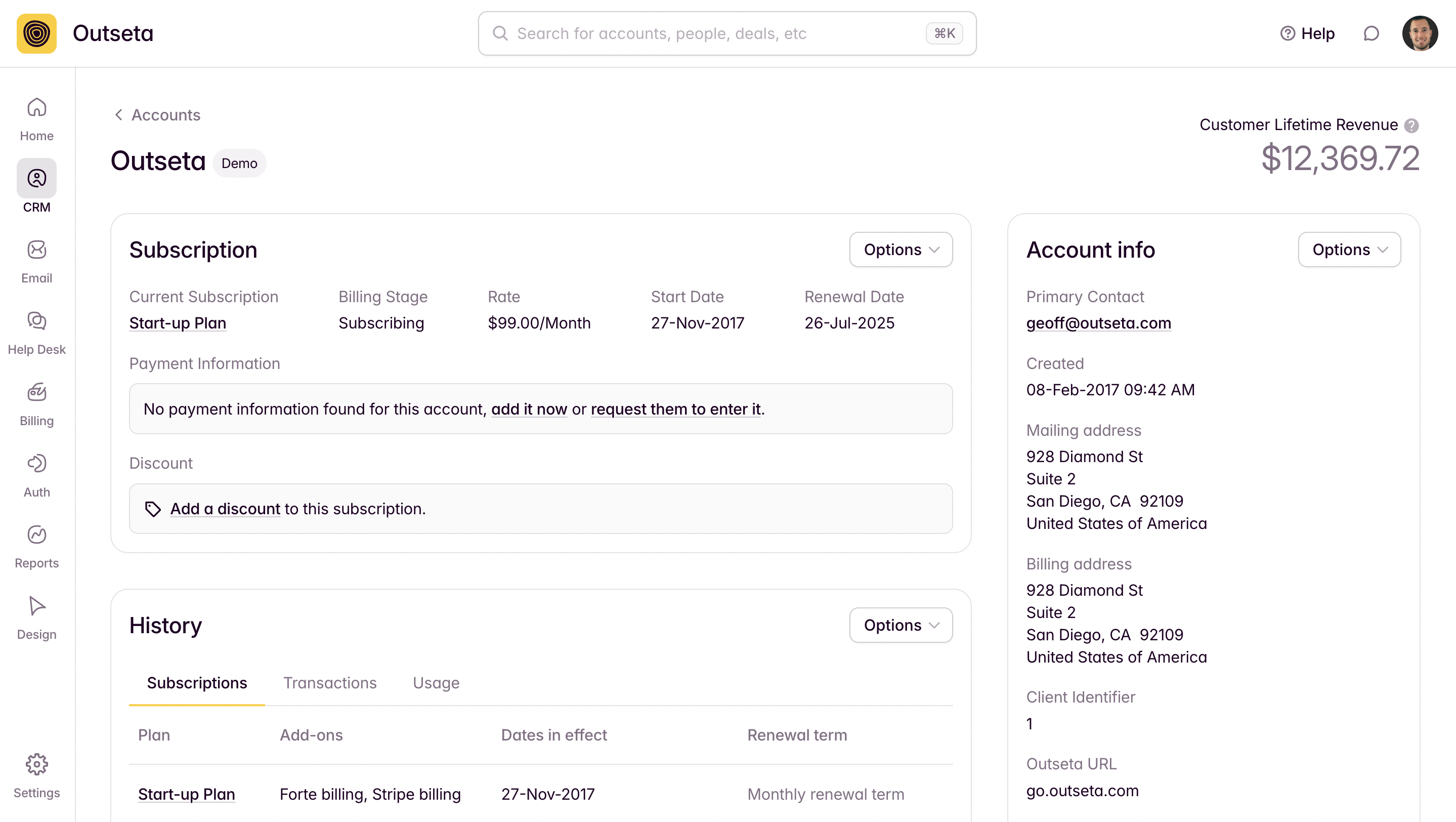The width and height of the screenshot is (1456, 822).
Task: Open the Billing section icon
Action: (37, 392)
